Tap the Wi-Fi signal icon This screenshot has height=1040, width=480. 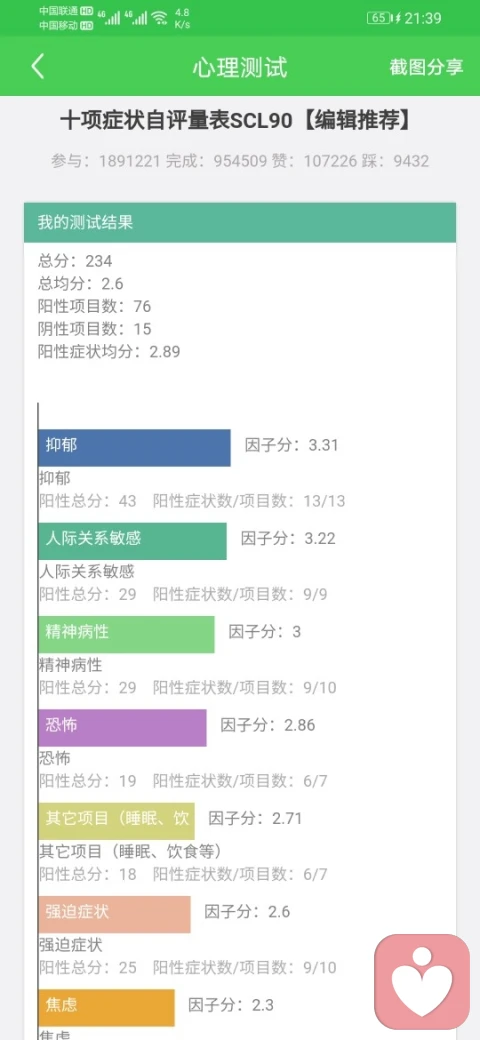159,18
